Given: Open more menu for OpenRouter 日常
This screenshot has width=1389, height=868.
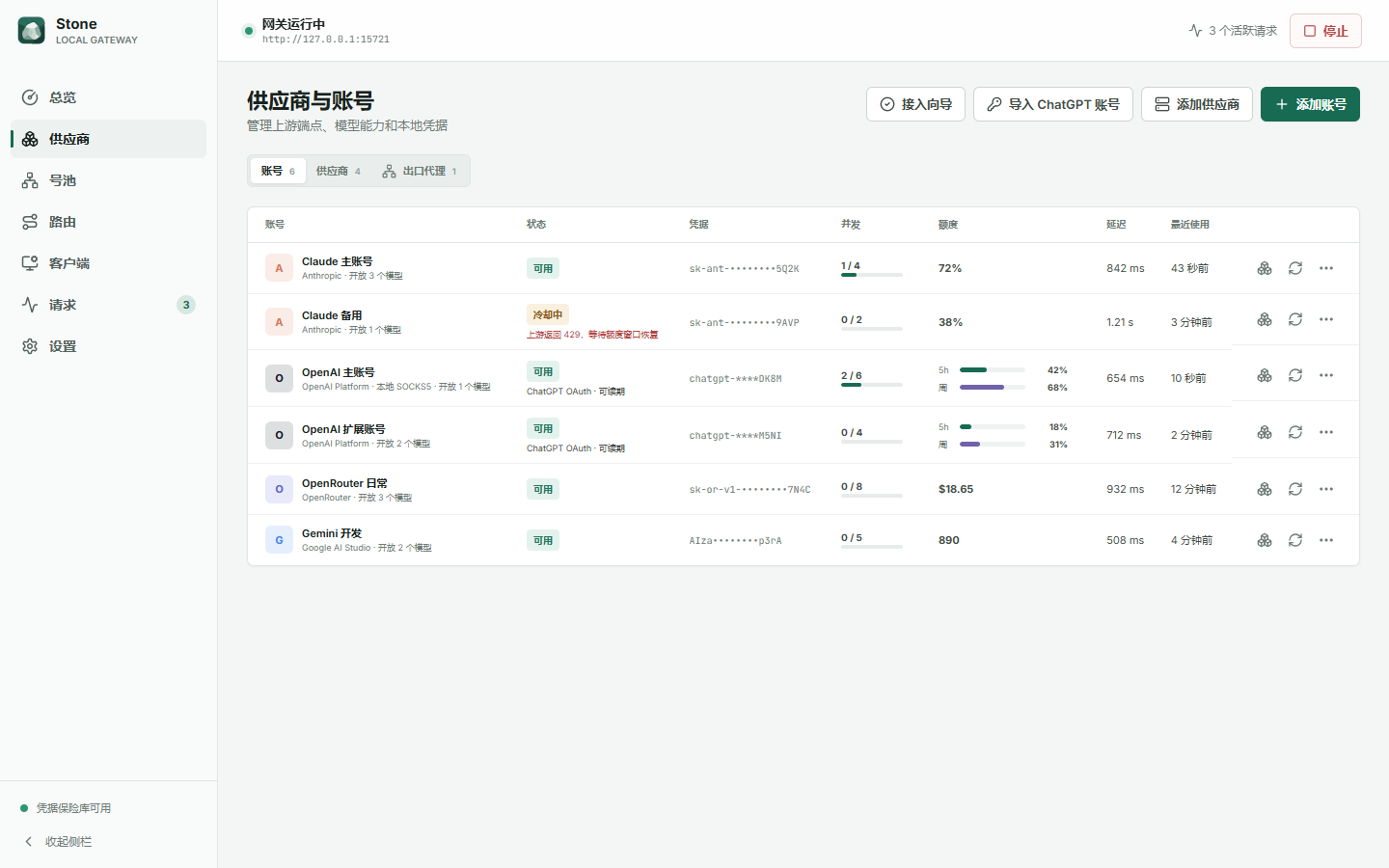Looking at the screenshot, I should click(x=1326, y=489).
